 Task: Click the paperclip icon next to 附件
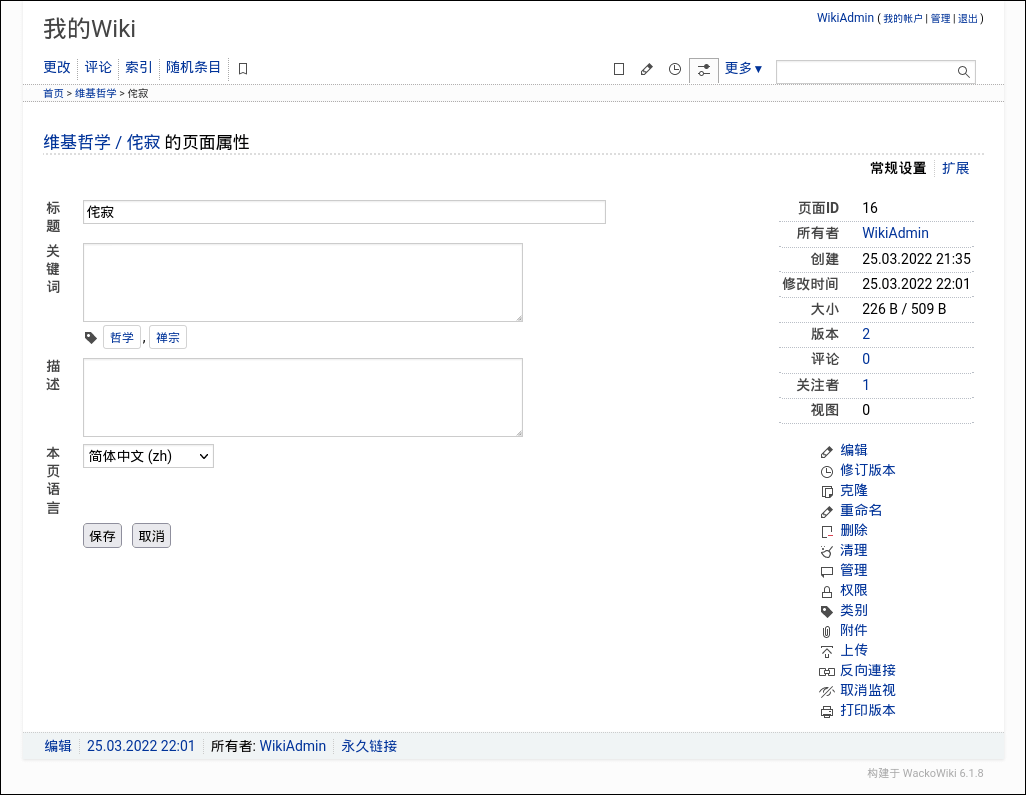pyautogui.click(x=827, y=630)
